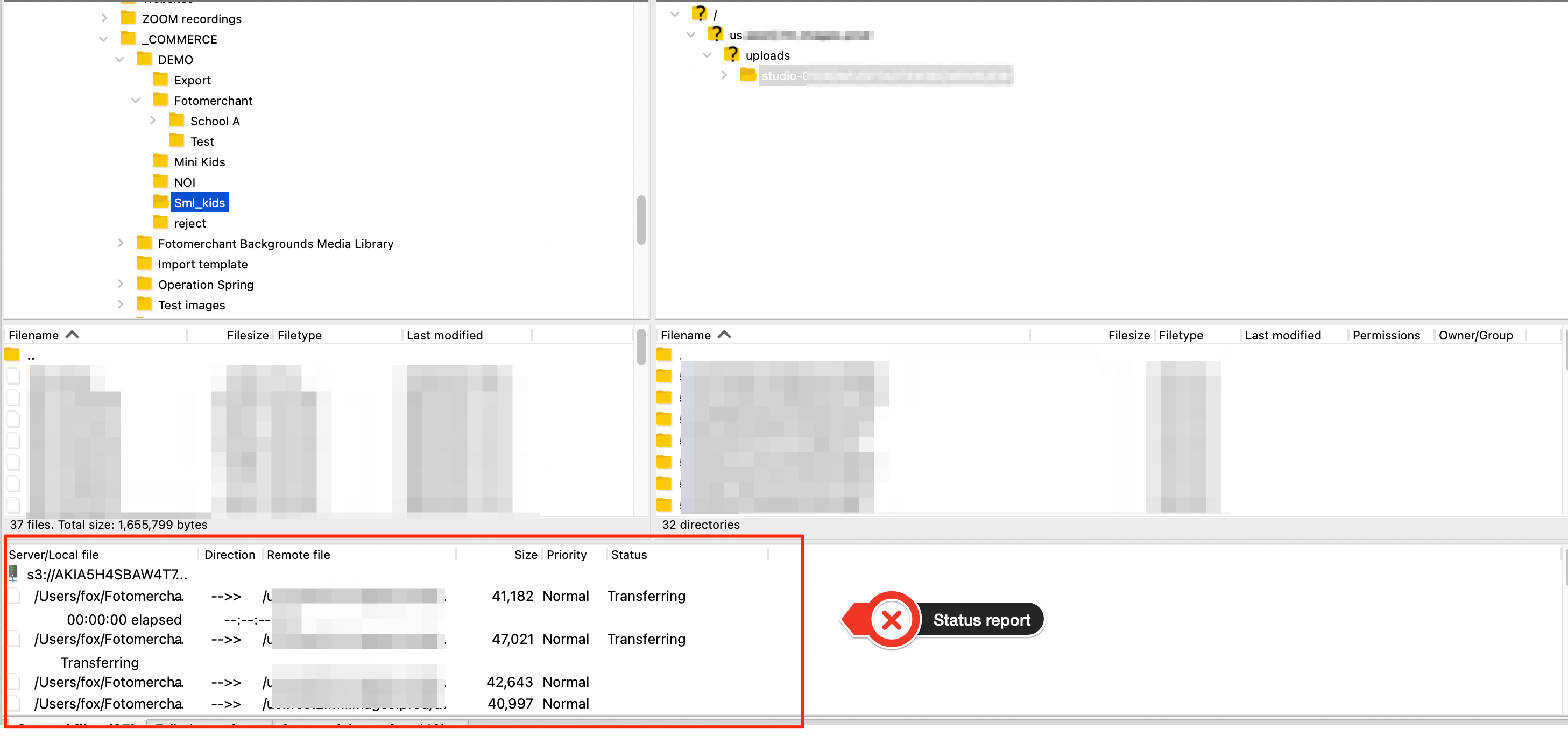Select the studio- remote folder icon
The image size is (1568, 751).
[748, 75]
